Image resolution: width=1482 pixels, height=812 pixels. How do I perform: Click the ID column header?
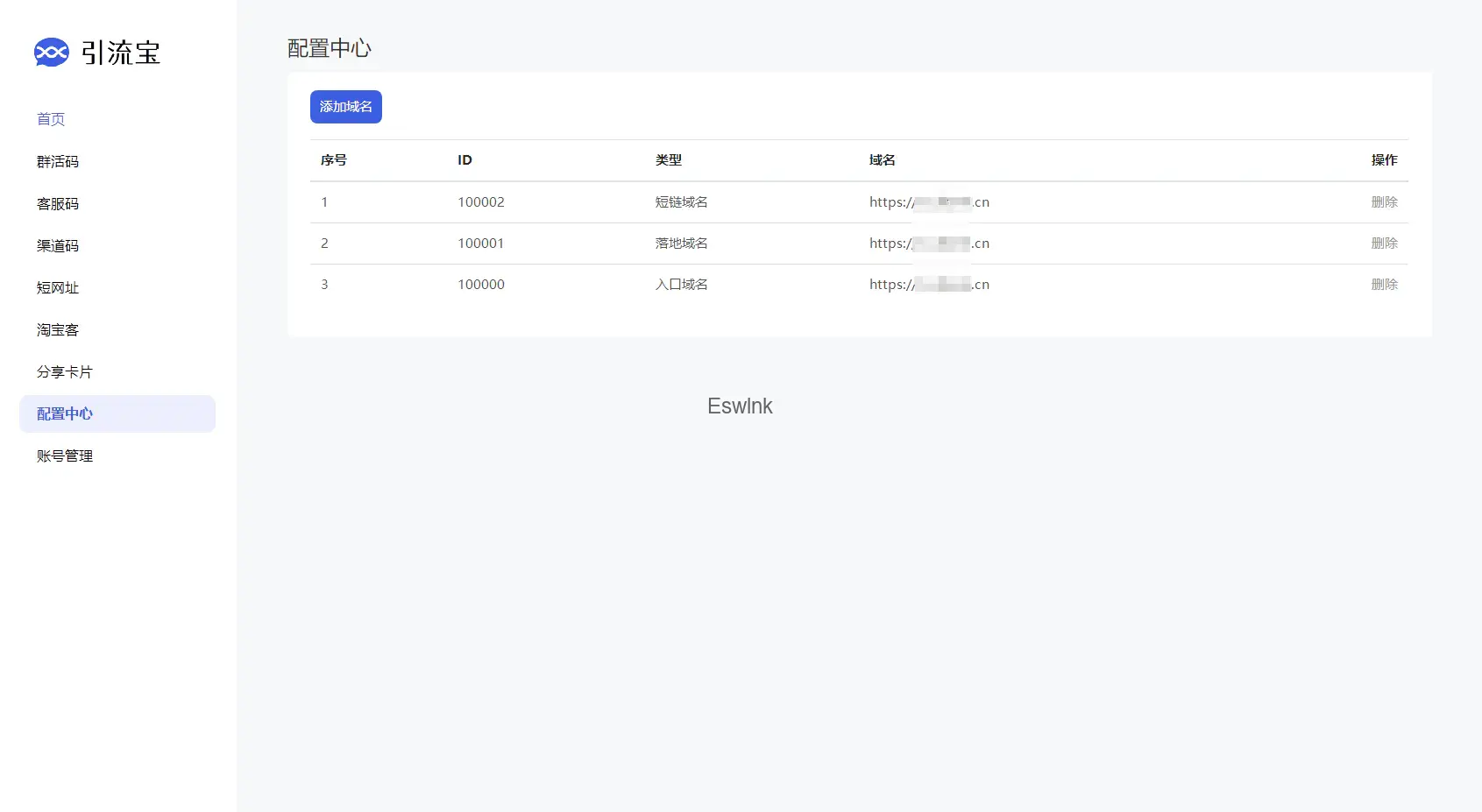tap(464, 160)
